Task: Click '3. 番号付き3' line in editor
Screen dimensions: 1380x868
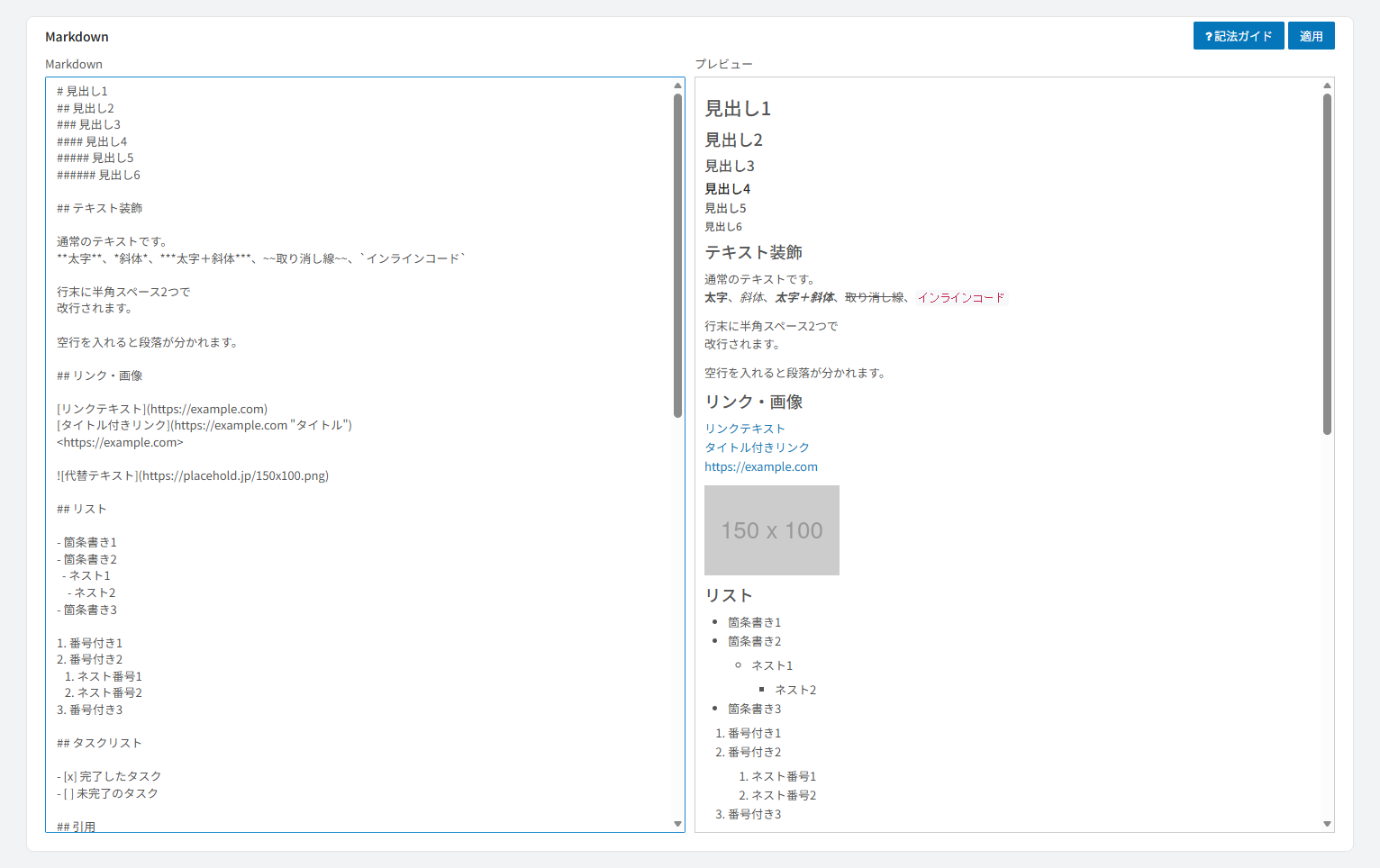Action: pyautogui.click(x=89, y=710)
